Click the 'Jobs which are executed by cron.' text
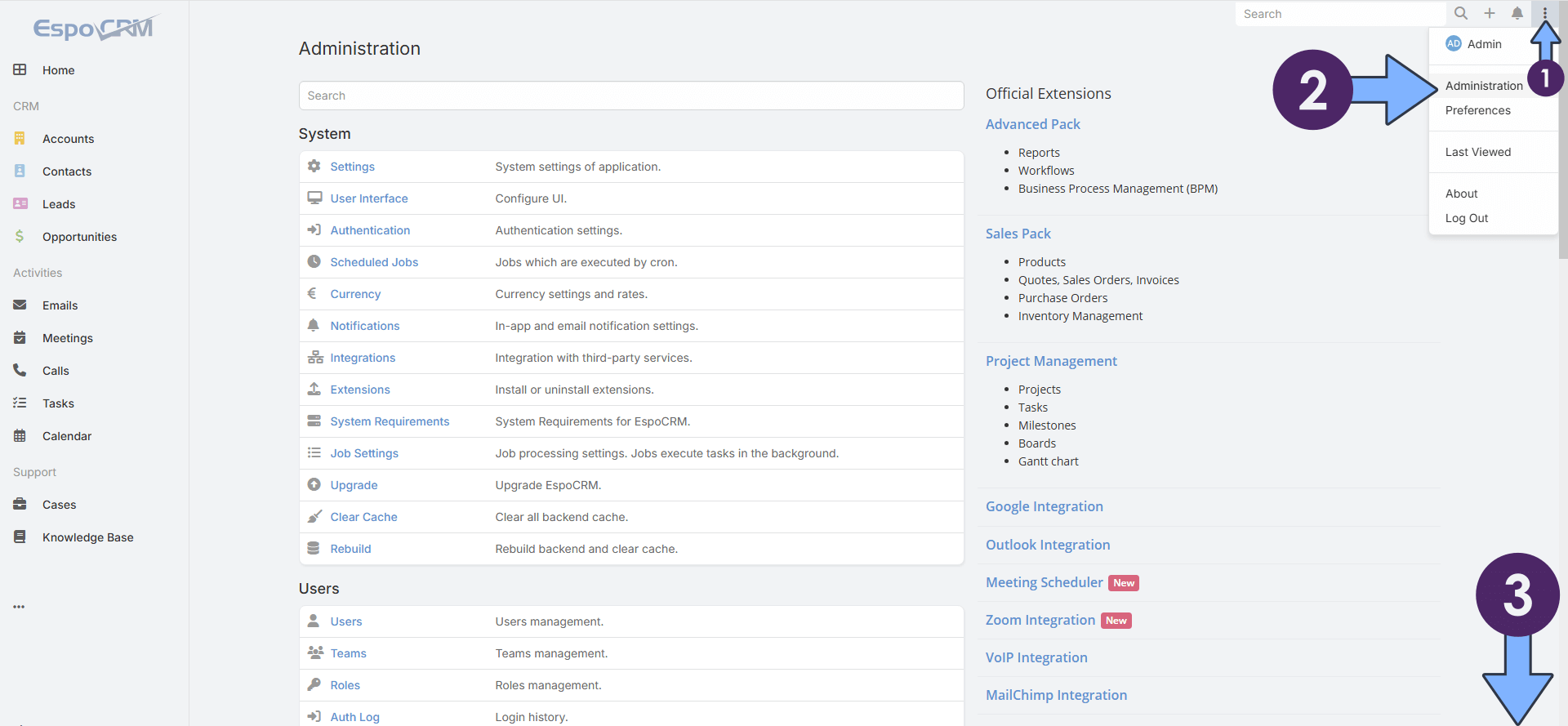Viewport: 1568px width, 726px height. pyautogui.click(x=586, y=262)
